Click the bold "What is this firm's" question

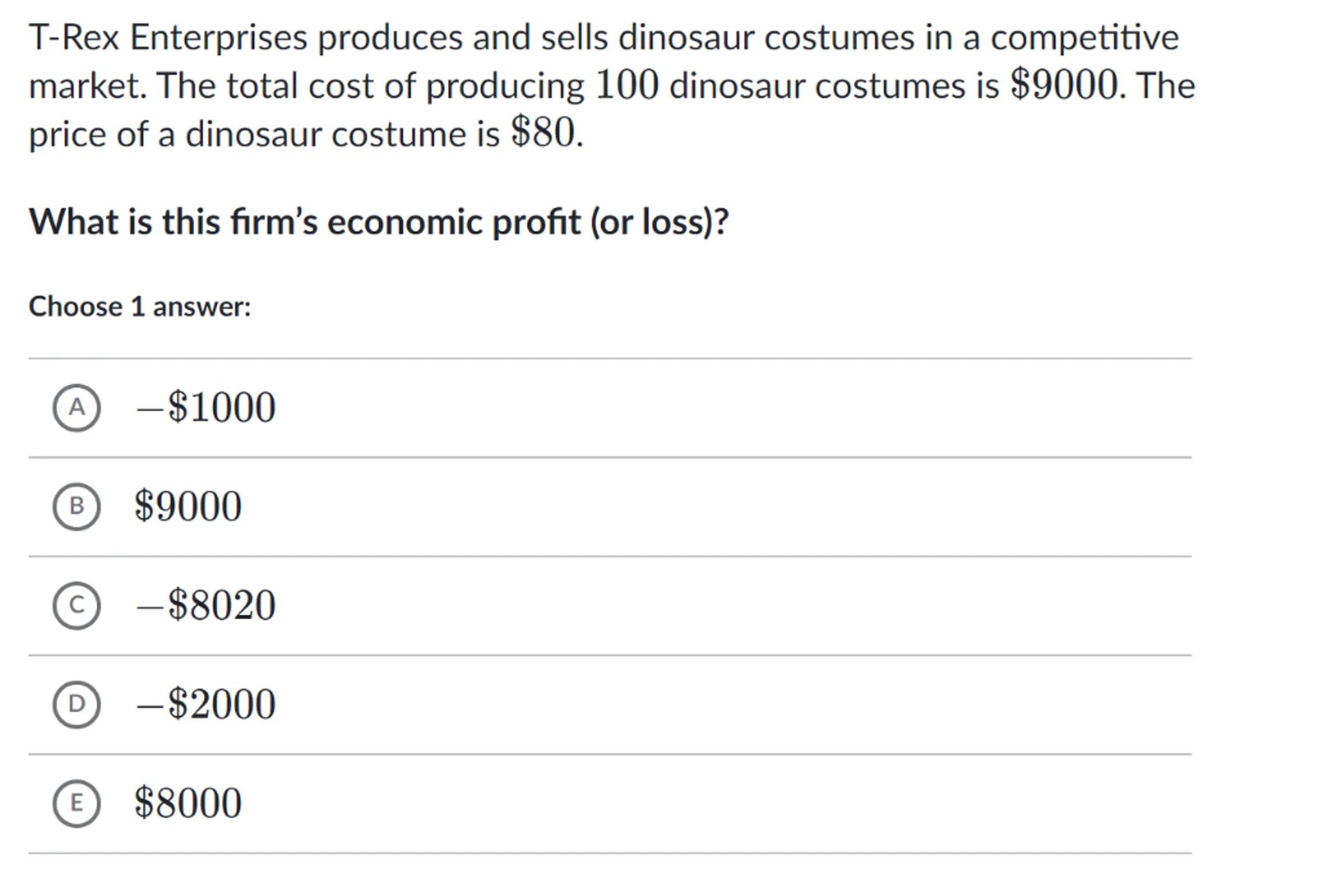tap(174, 222)
